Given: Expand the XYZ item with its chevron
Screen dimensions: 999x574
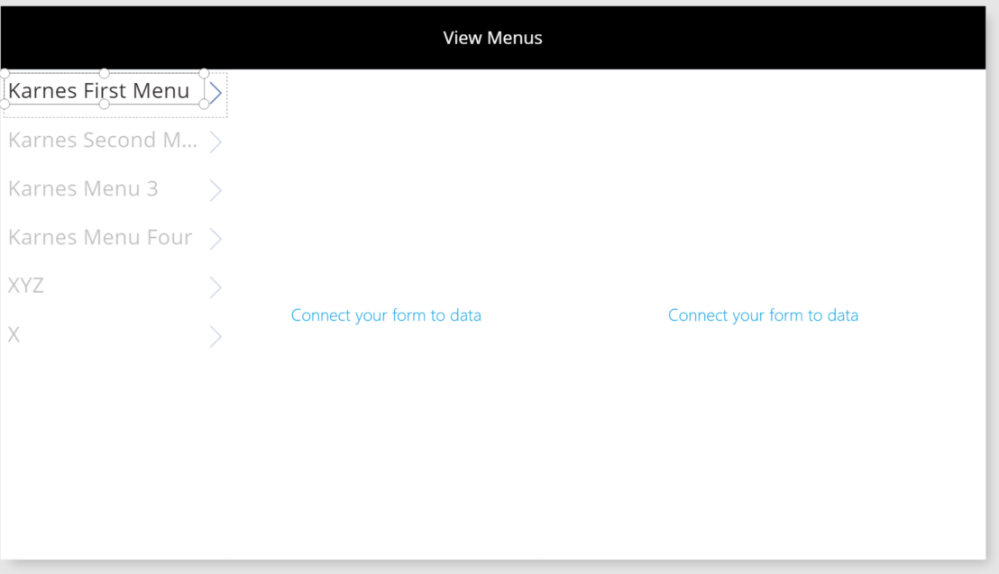Looking at the screenshot, I should click(215, 288).
